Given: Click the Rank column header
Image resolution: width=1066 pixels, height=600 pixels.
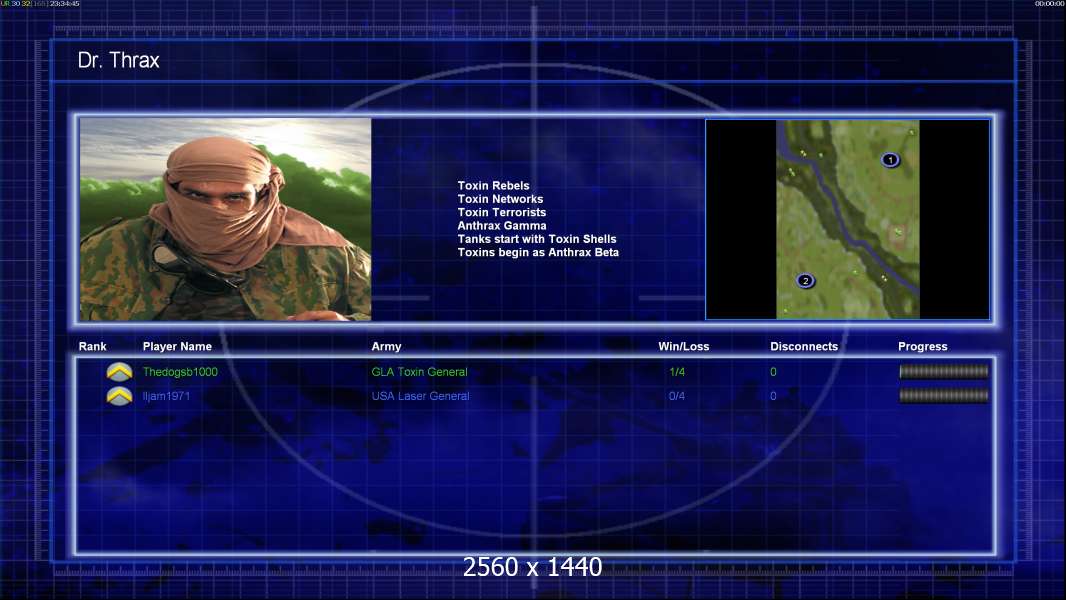Looking at the screenshot, I should (92, 347).
